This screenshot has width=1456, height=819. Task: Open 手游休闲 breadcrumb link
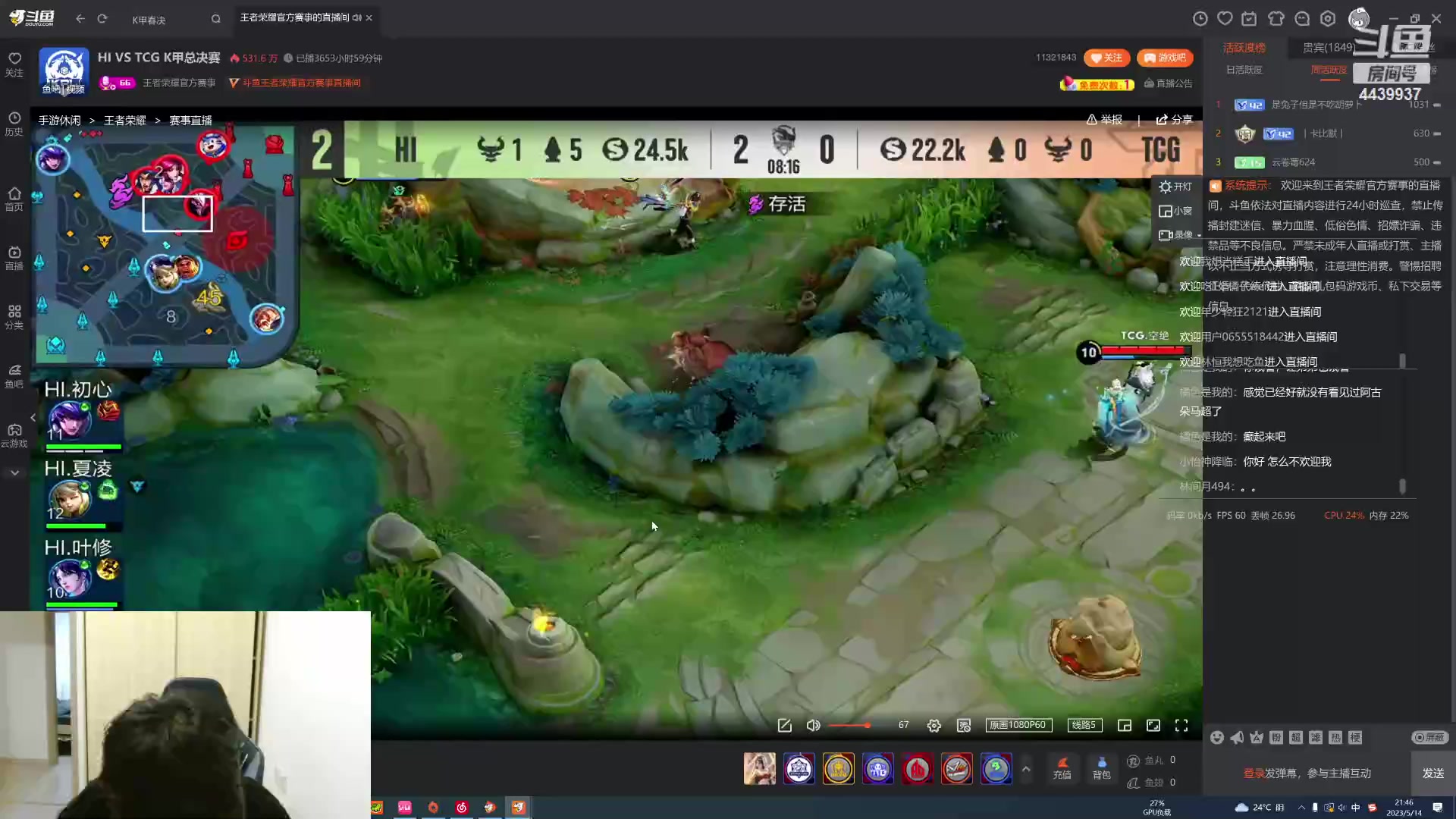59,121
